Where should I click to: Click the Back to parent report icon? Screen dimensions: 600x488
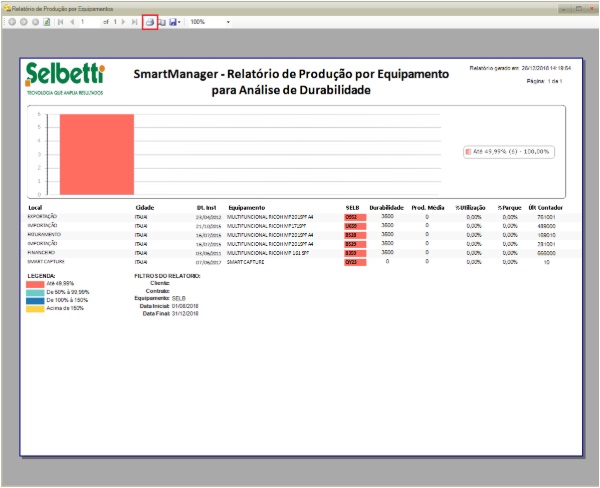(12, 22)
